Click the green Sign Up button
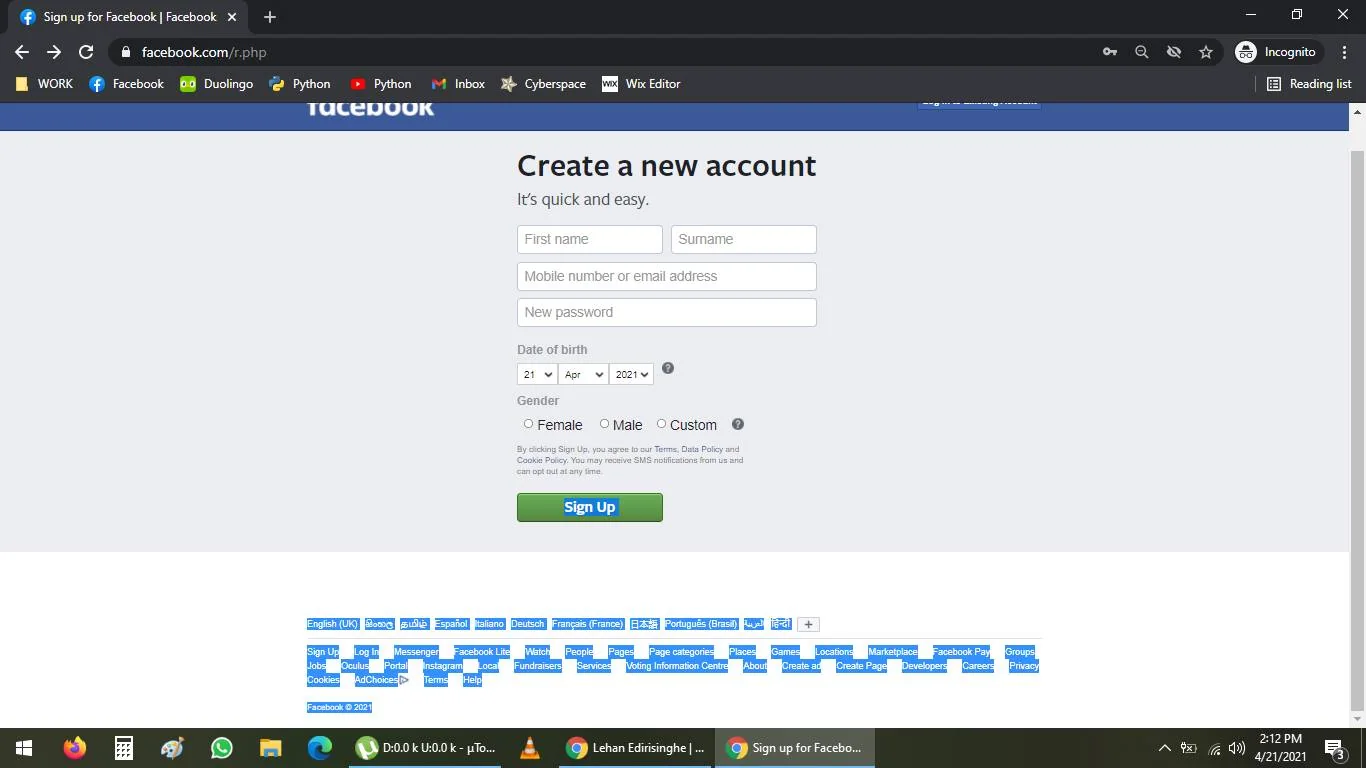This screenshot has width=1366, height=768. point(590,507)
